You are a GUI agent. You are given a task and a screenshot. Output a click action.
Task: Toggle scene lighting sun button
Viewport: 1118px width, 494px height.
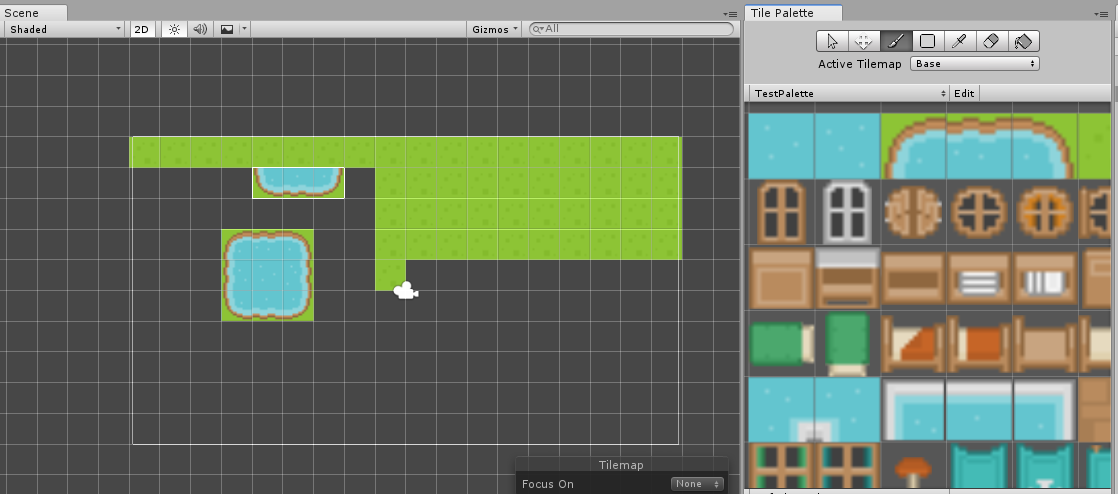[x=174, y=29]
